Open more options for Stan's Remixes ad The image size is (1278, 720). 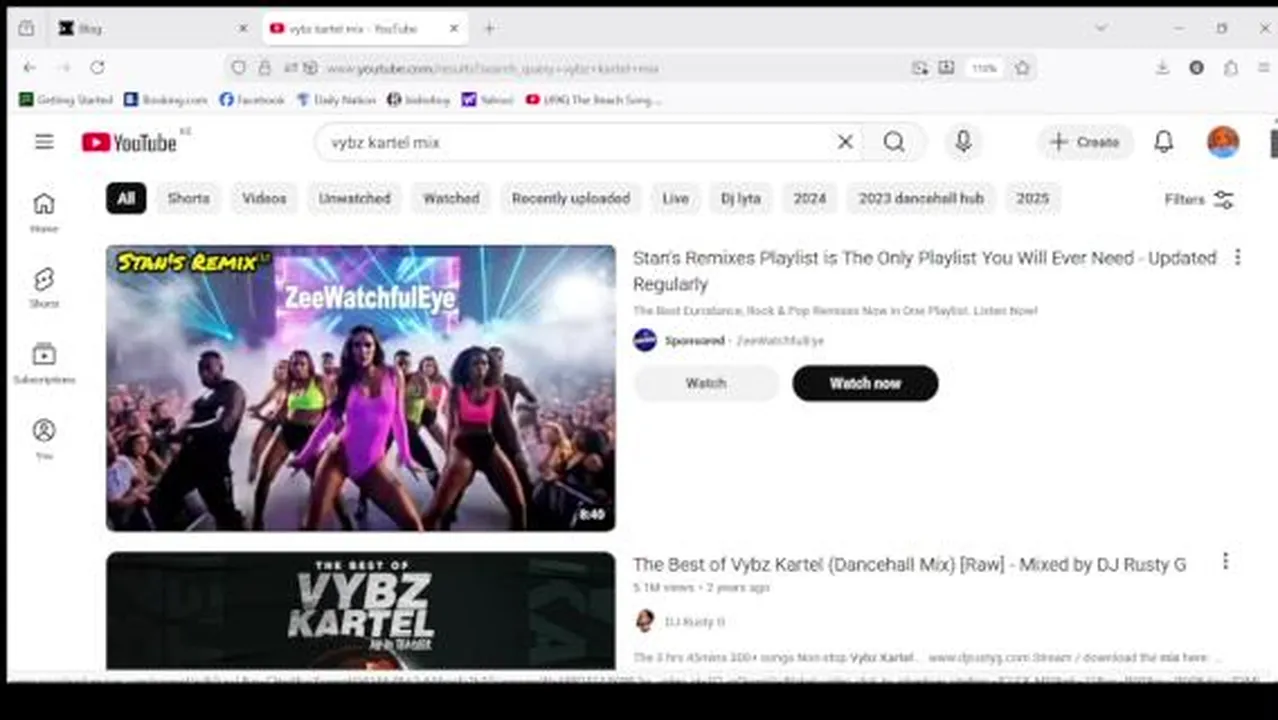point(1237,257)
